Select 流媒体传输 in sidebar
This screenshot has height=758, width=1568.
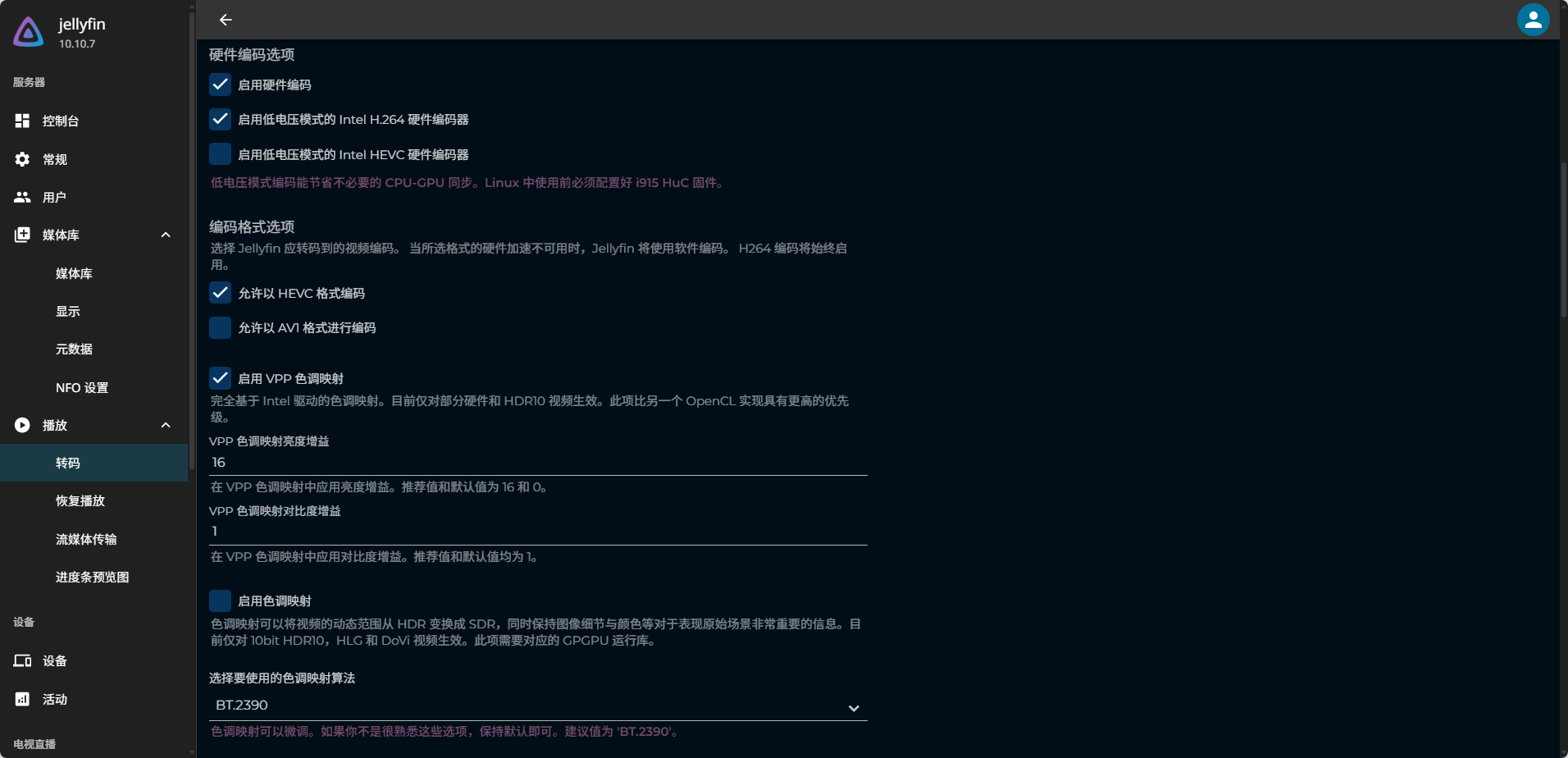[86, 539]
